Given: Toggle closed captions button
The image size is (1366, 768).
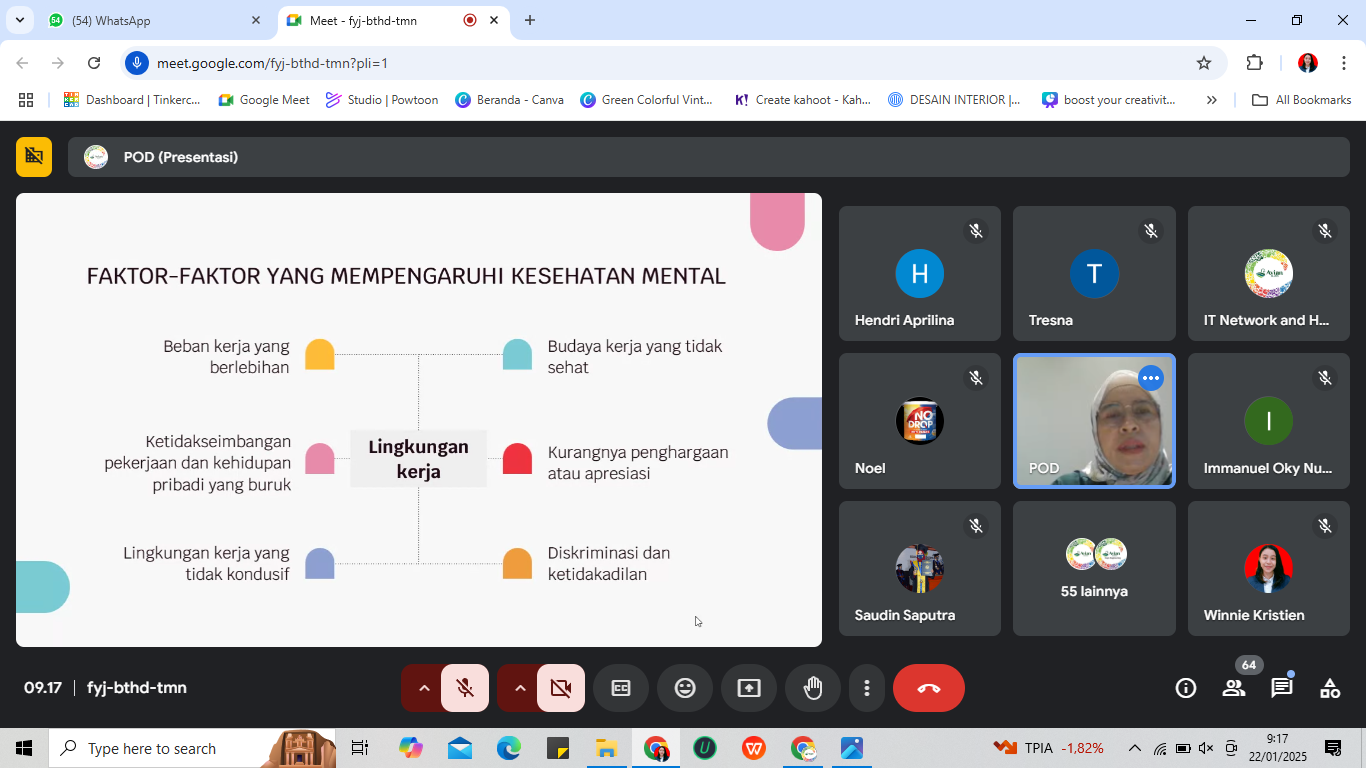Looking at the screenshot, I should click(x=621, y=688).
